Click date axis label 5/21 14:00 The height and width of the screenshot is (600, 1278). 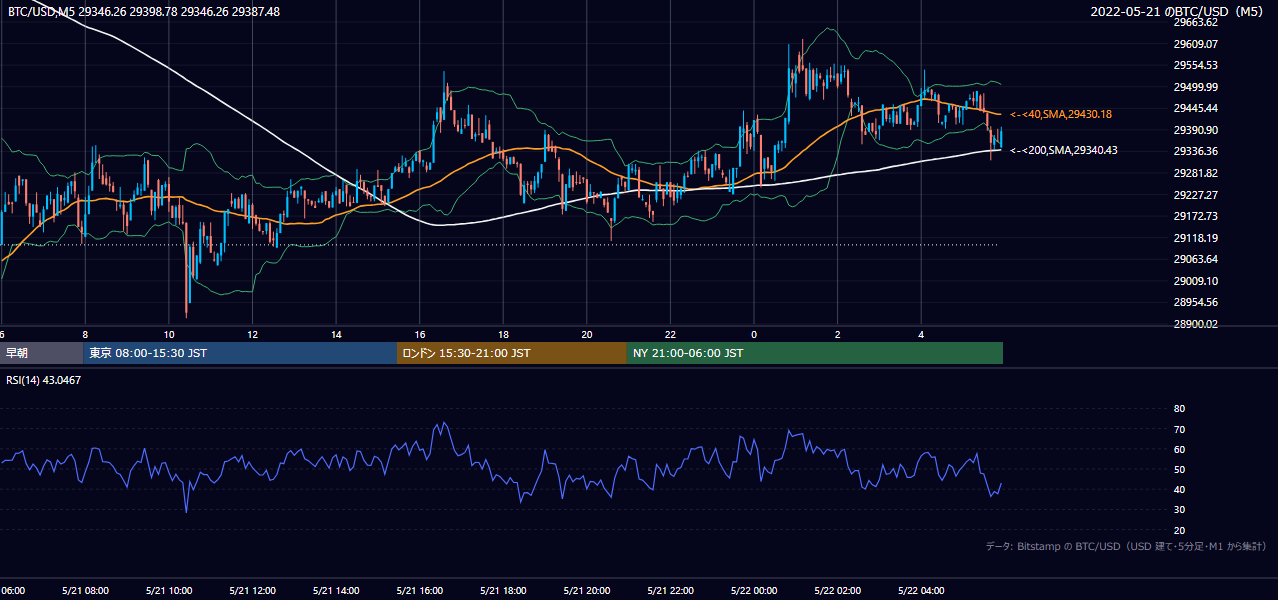(x=336, y=590)
